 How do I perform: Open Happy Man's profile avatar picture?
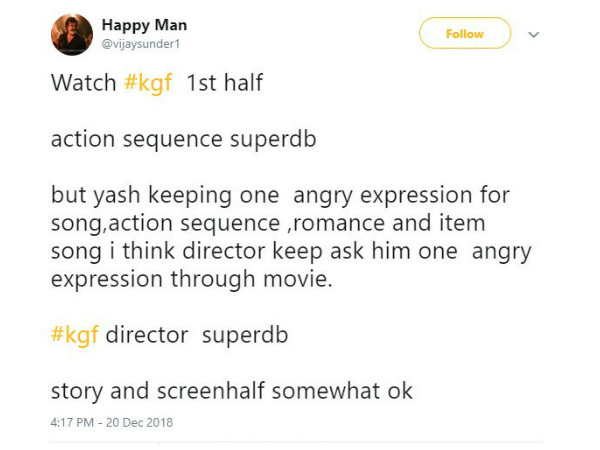(72, 34)
